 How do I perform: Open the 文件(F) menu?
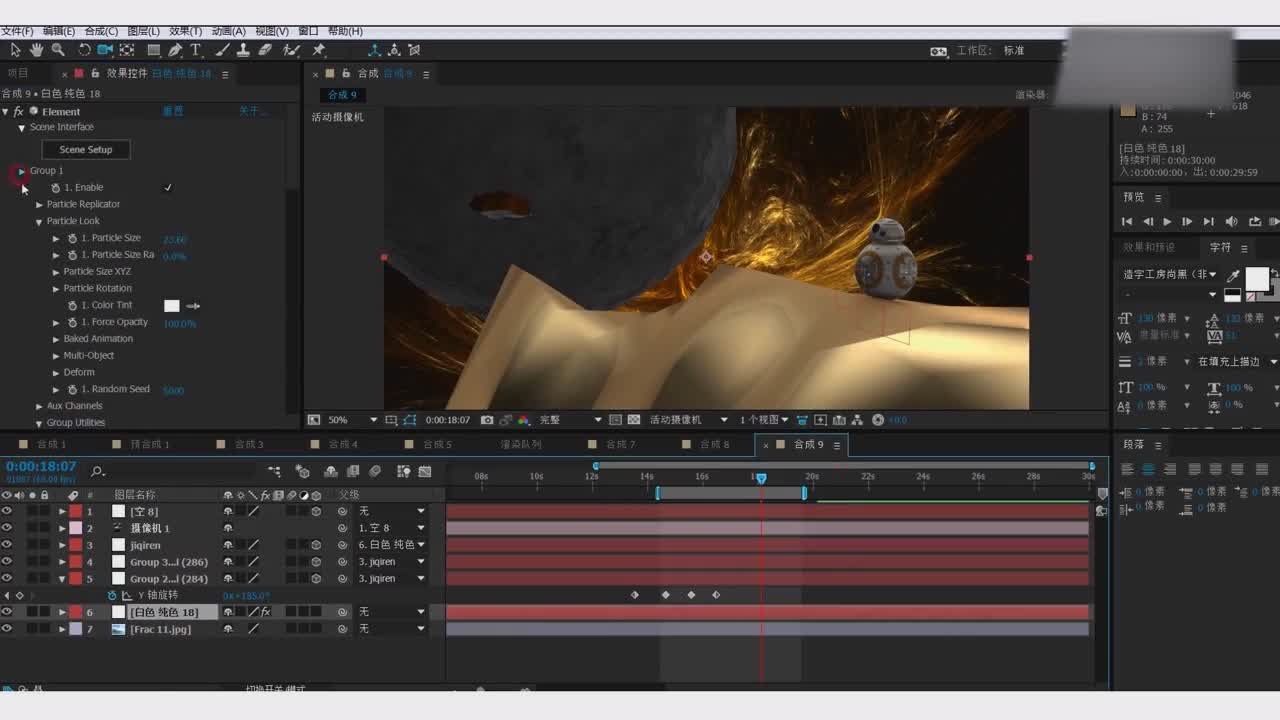click(x=18, y=31)
